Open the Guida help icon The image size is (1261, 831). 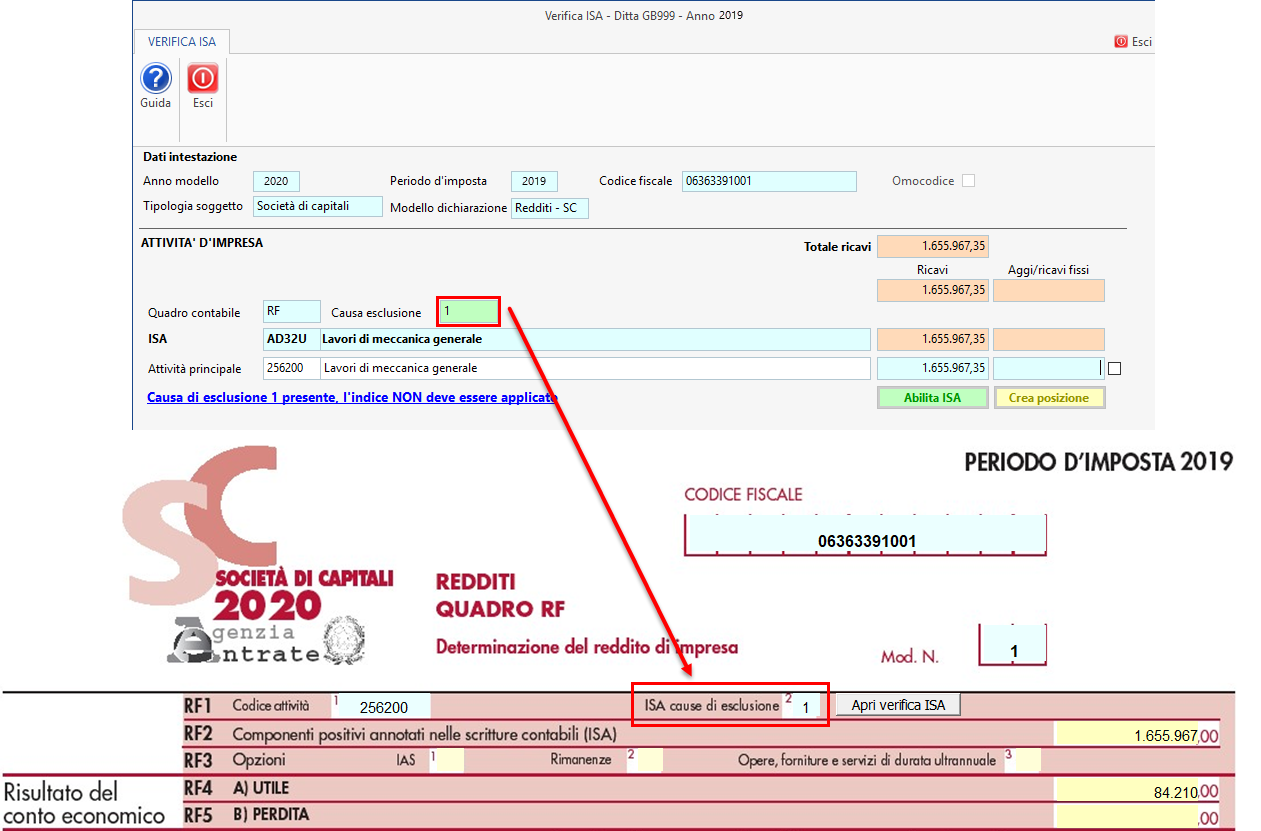(155, 79)
